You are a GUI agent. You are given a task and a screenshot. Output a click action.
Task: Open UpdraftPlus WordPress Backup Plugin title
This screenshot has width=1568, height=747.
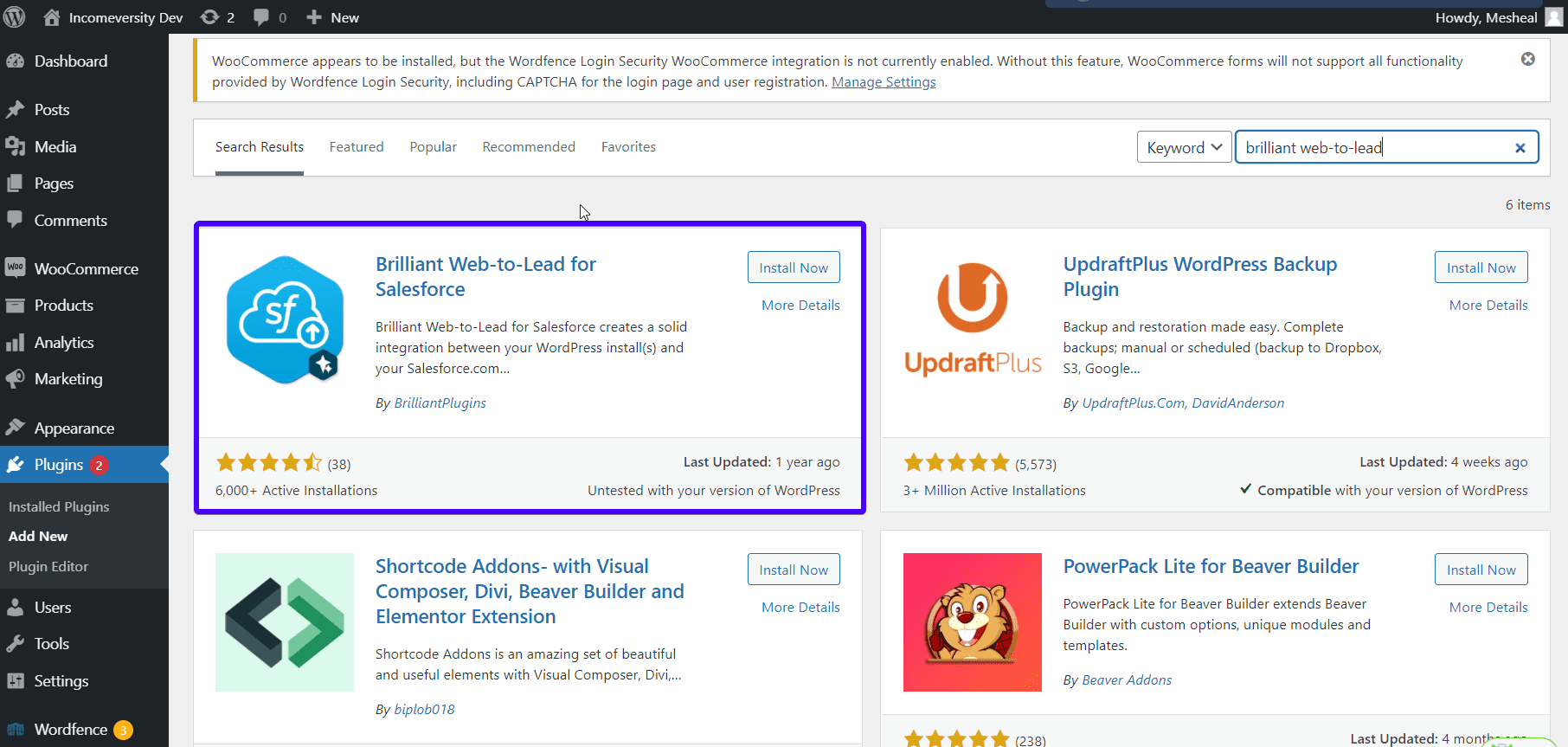(1200, 276)
